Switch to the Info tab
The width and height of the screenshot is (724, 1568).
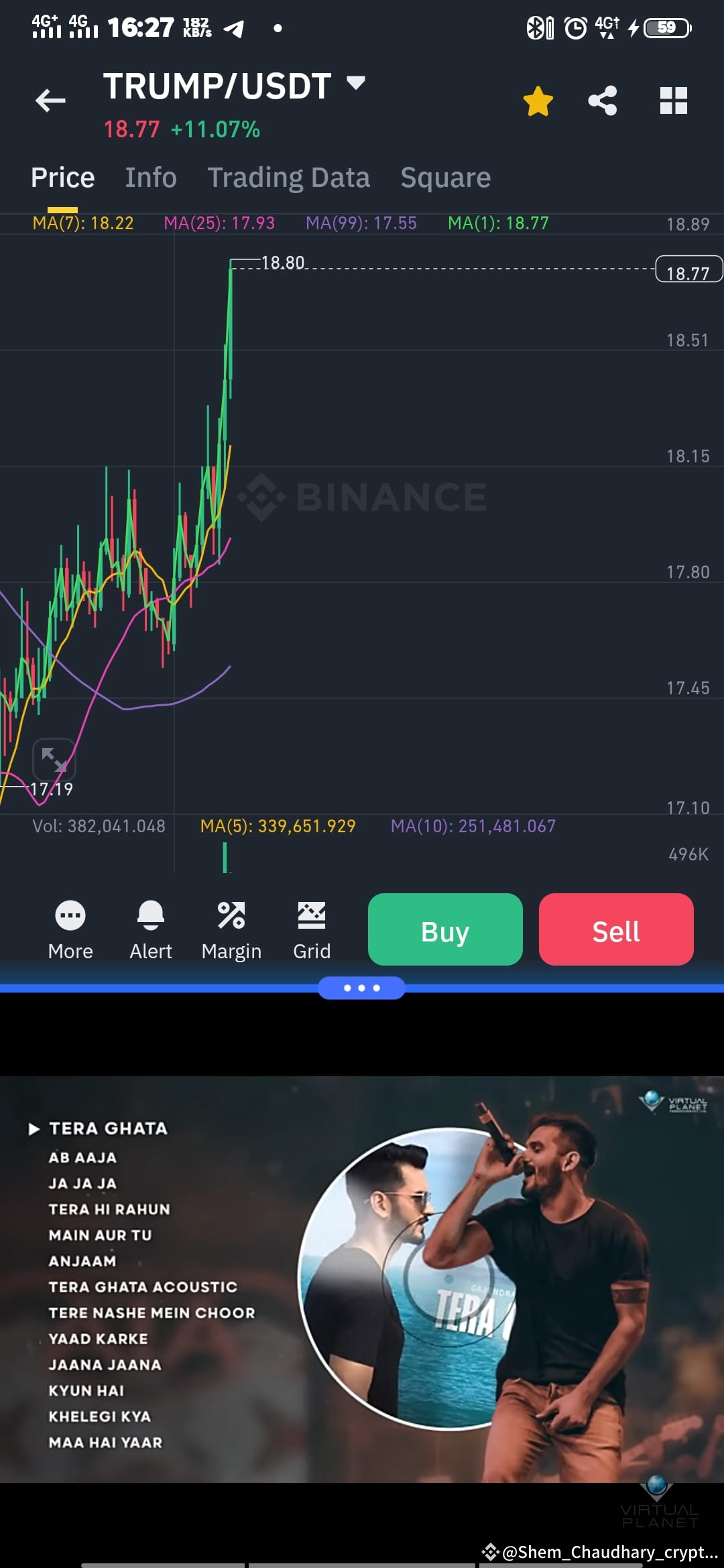(151, 178)
